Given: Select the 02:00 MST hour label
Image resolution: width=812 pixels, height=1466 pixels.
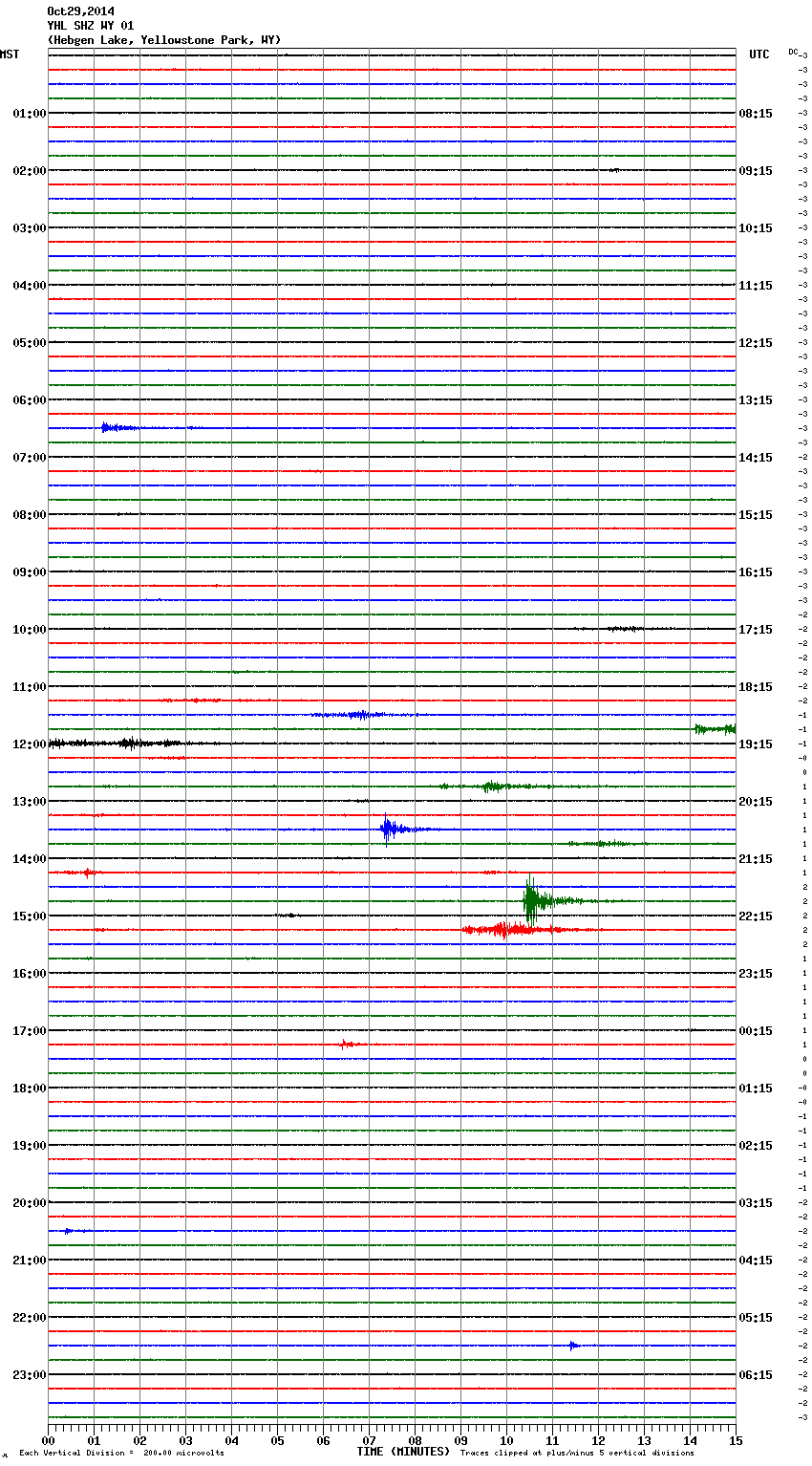Looking at the screenshot, I should coord(30,171).
